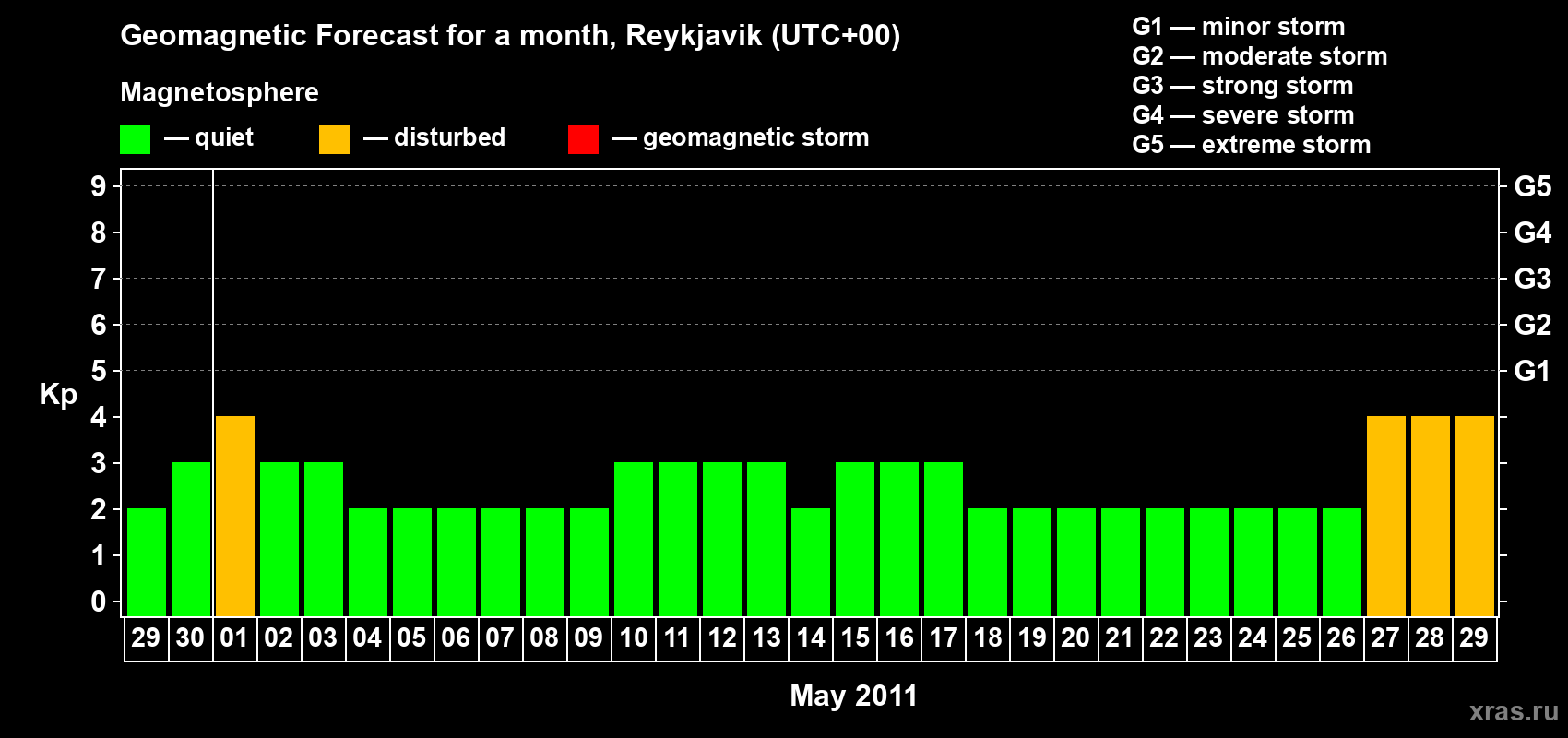Screen dimensions: 1568x738
Task: Select the green bar for day 03
Action: click(324, 540)
